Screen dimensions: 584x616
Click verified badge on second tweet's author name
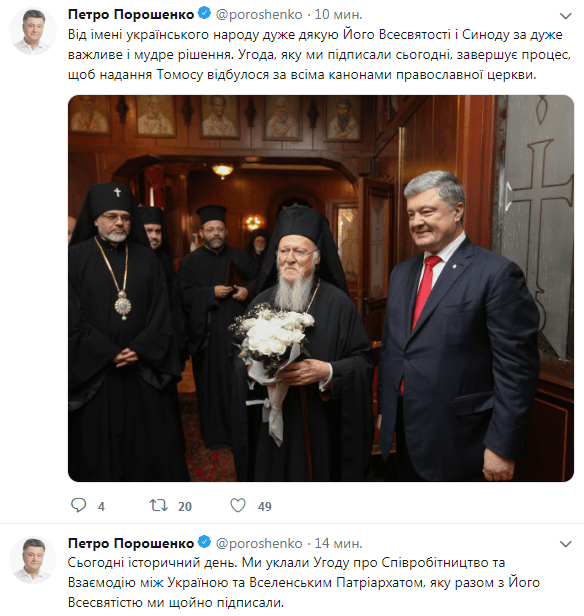pyautogui.click(x=204, y=542)
